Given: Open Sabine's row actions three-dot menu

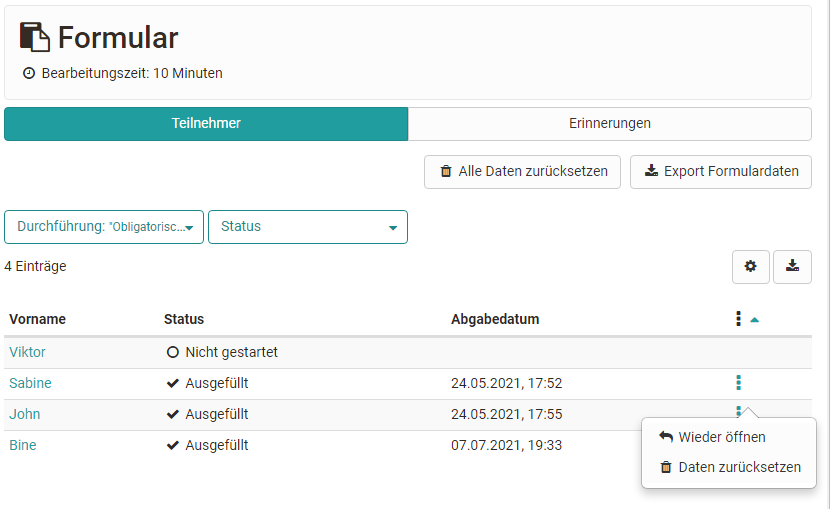Looking at the screenshot, I should (x=738, y=383).
